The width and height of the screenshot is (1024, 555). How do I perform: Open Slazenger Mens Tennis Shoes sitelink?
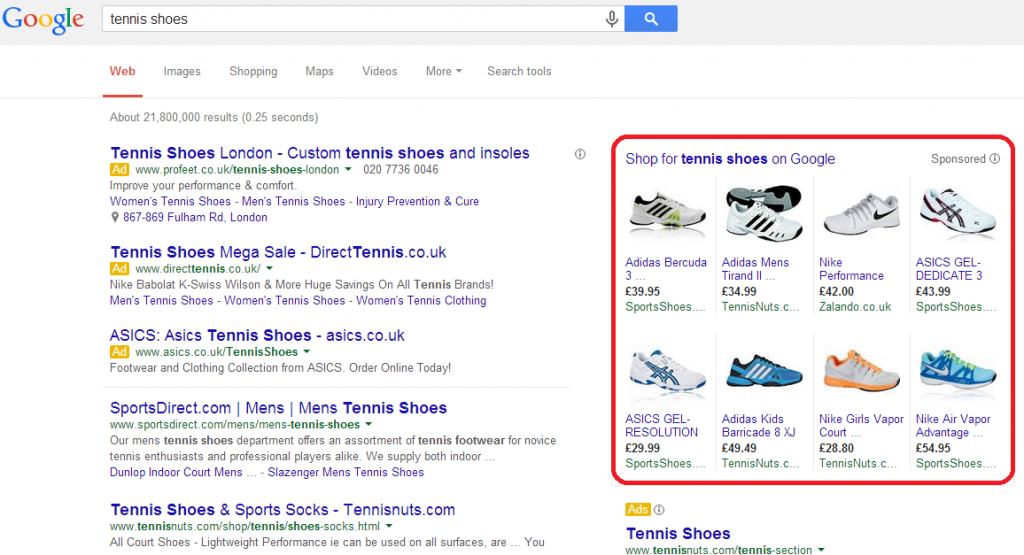(x=345, y=472)
